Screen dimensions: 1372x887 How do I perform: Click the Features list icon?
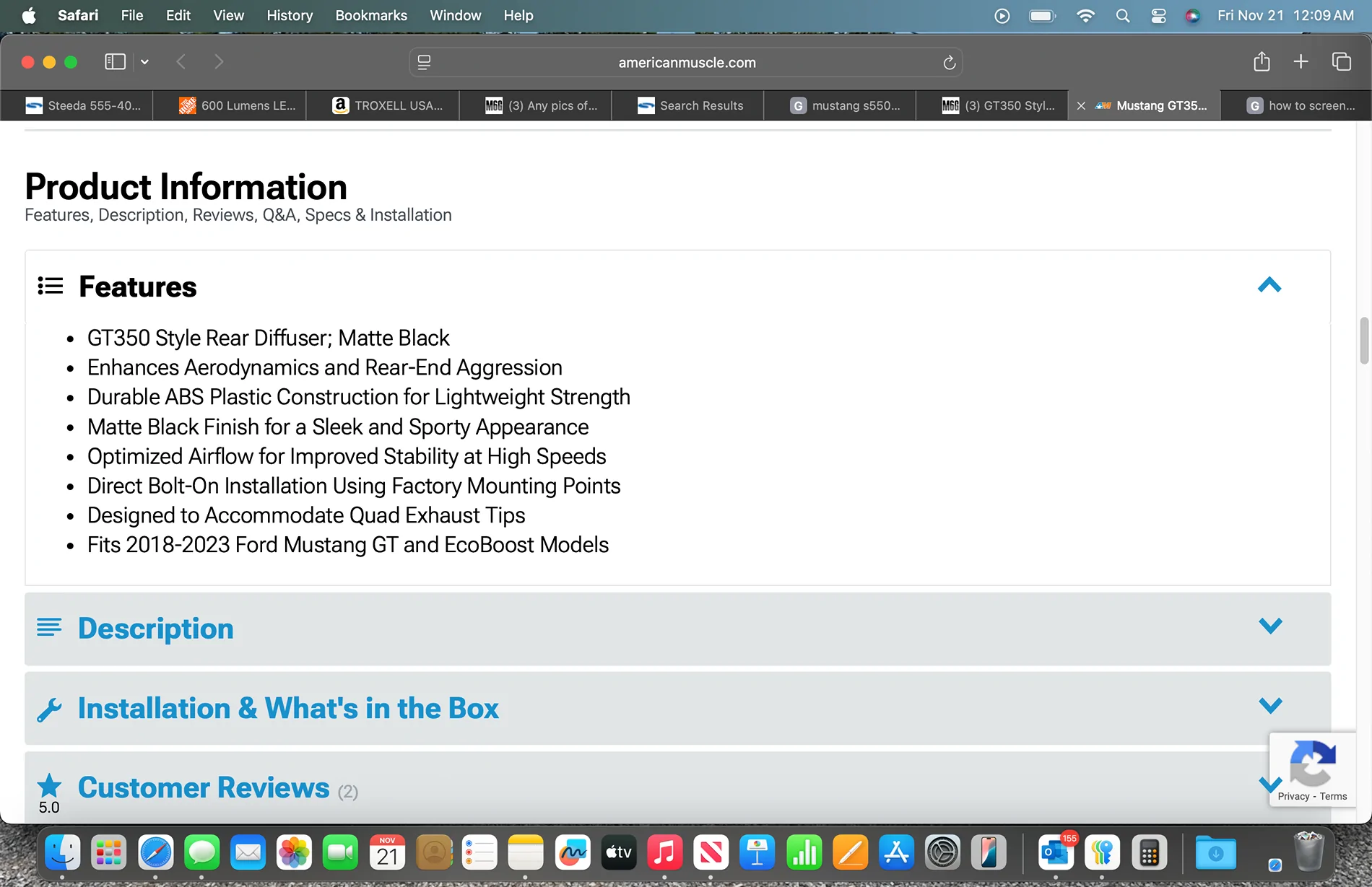tap(51, 286)
